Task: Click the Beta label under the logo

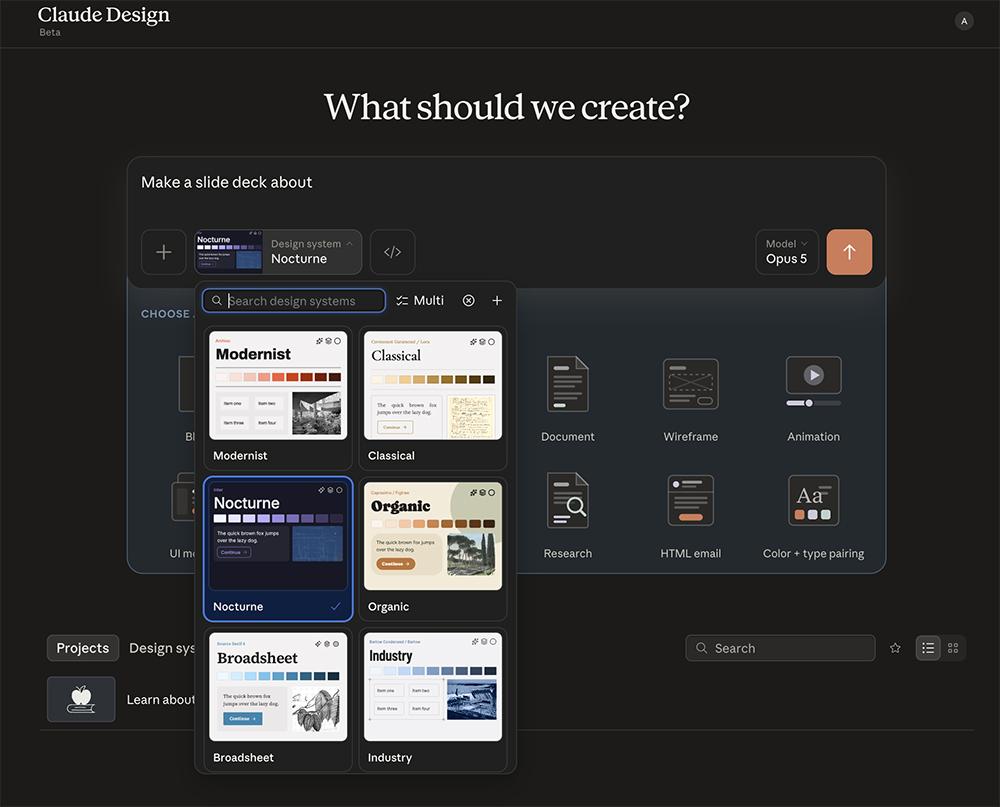Action: 50,33
